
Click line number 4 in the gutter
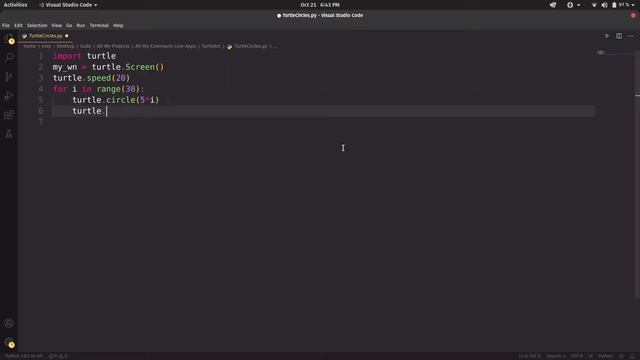tap(41, 89)
